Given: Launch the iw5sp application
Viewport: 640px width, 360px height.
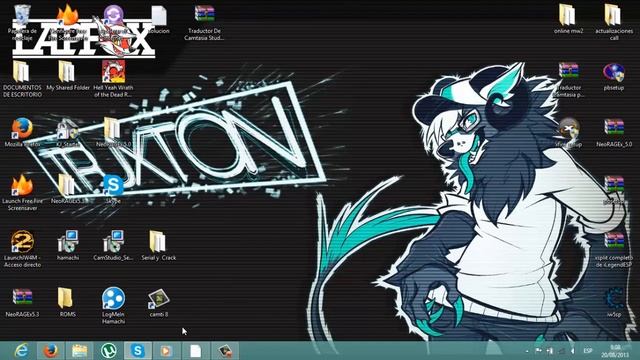Looking at the screenshot, I should click(614, 299).
